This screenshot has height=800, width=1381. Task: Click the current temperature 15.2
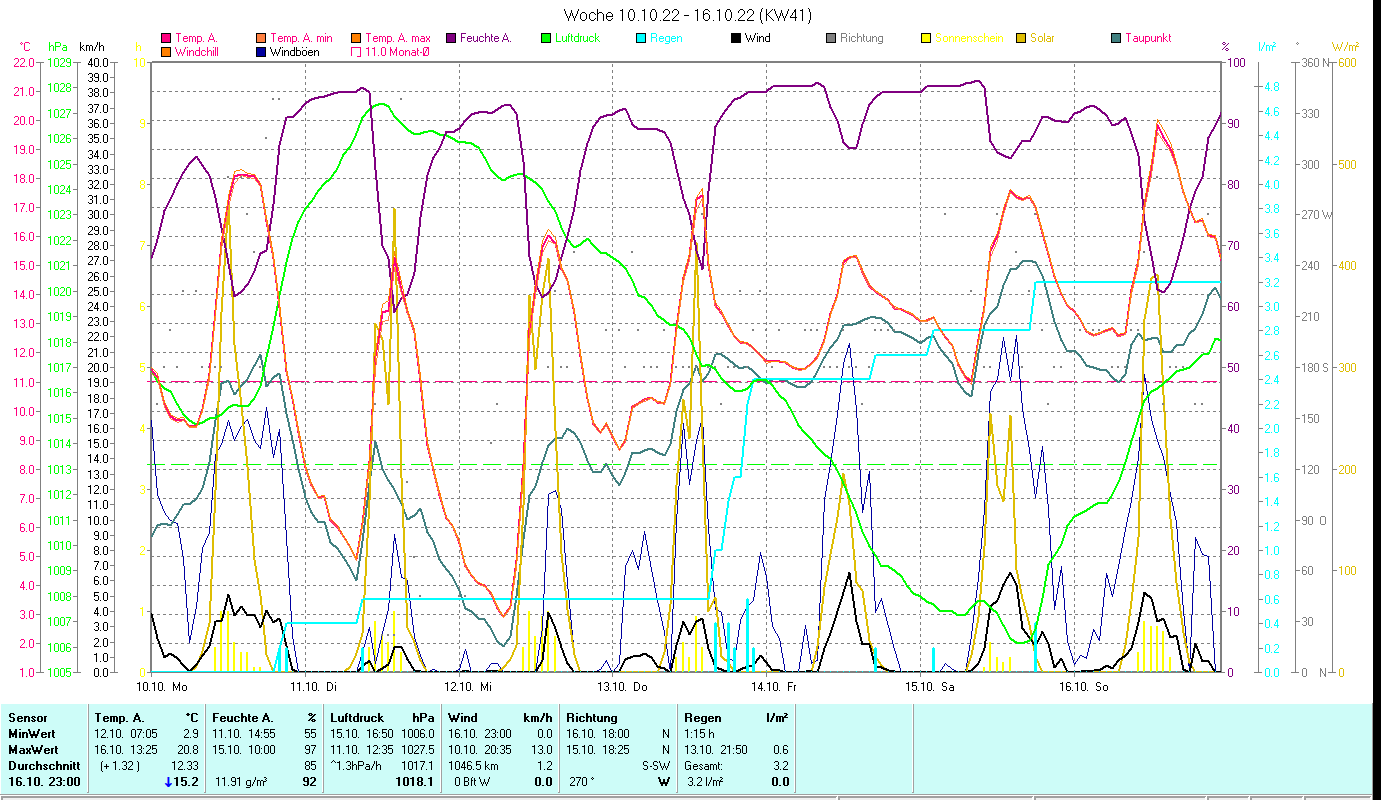point(187,782)
